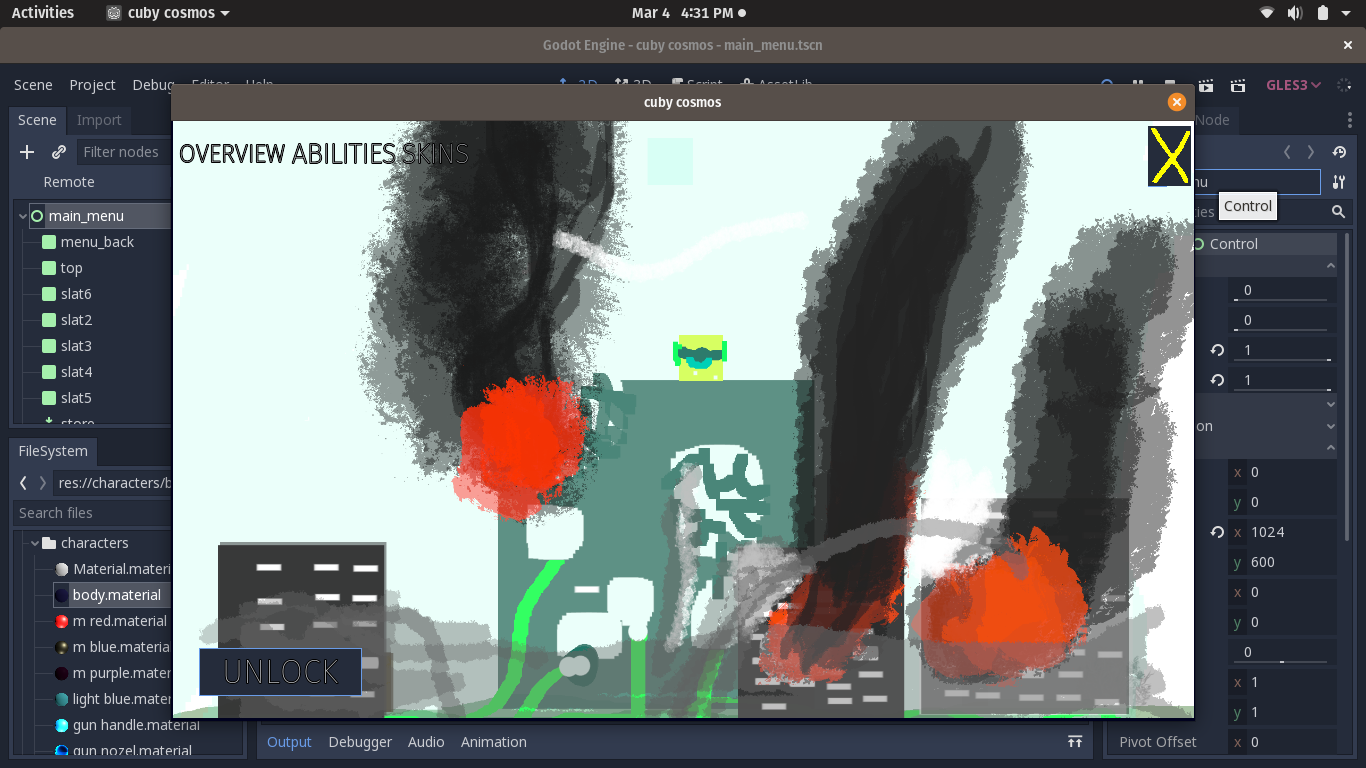1366x768 pixels.
Task: Click the Activities button in top bar
Action: click(43, 13)
